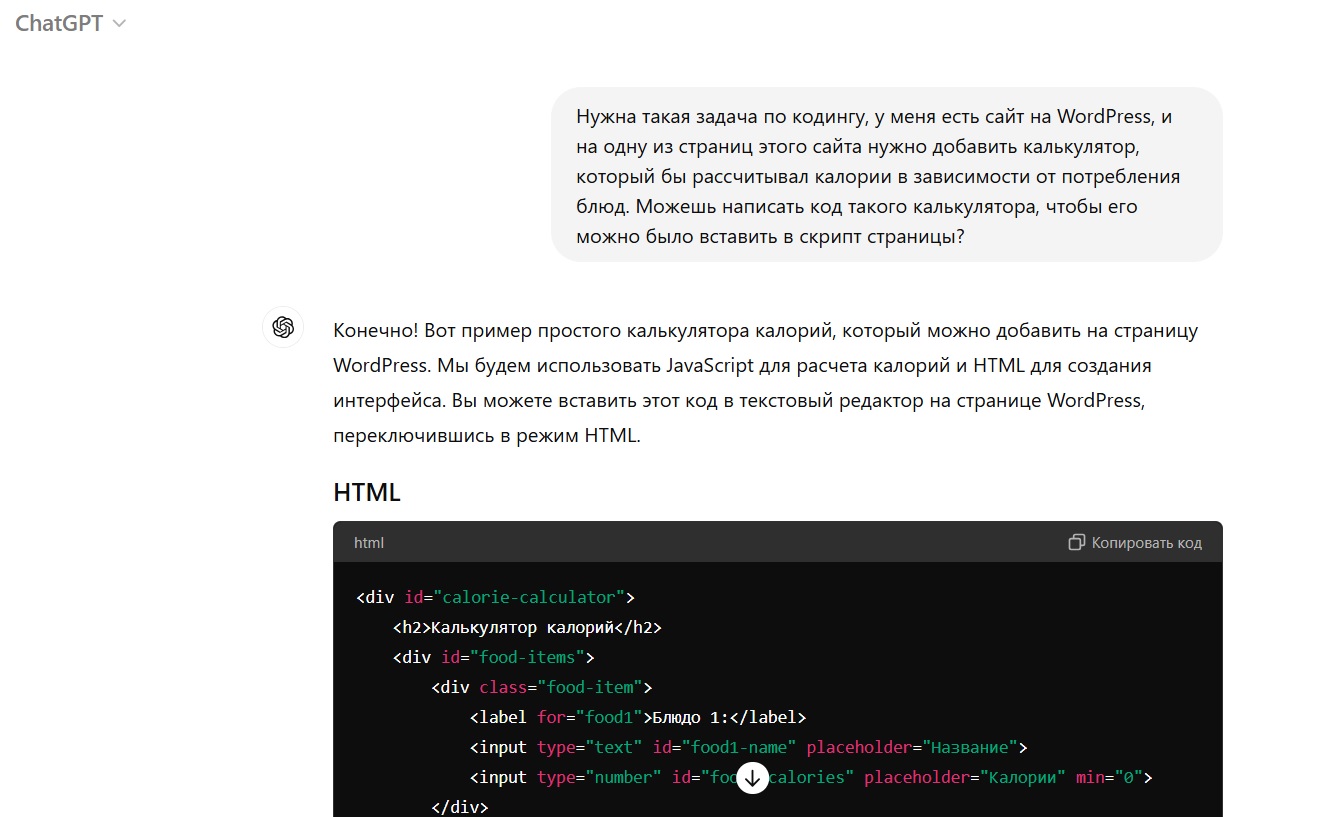The width and height of the screenshot is (1319, 817).
Task: Click the reply paragraph starting with Конечно!
Action: [766, 383]
